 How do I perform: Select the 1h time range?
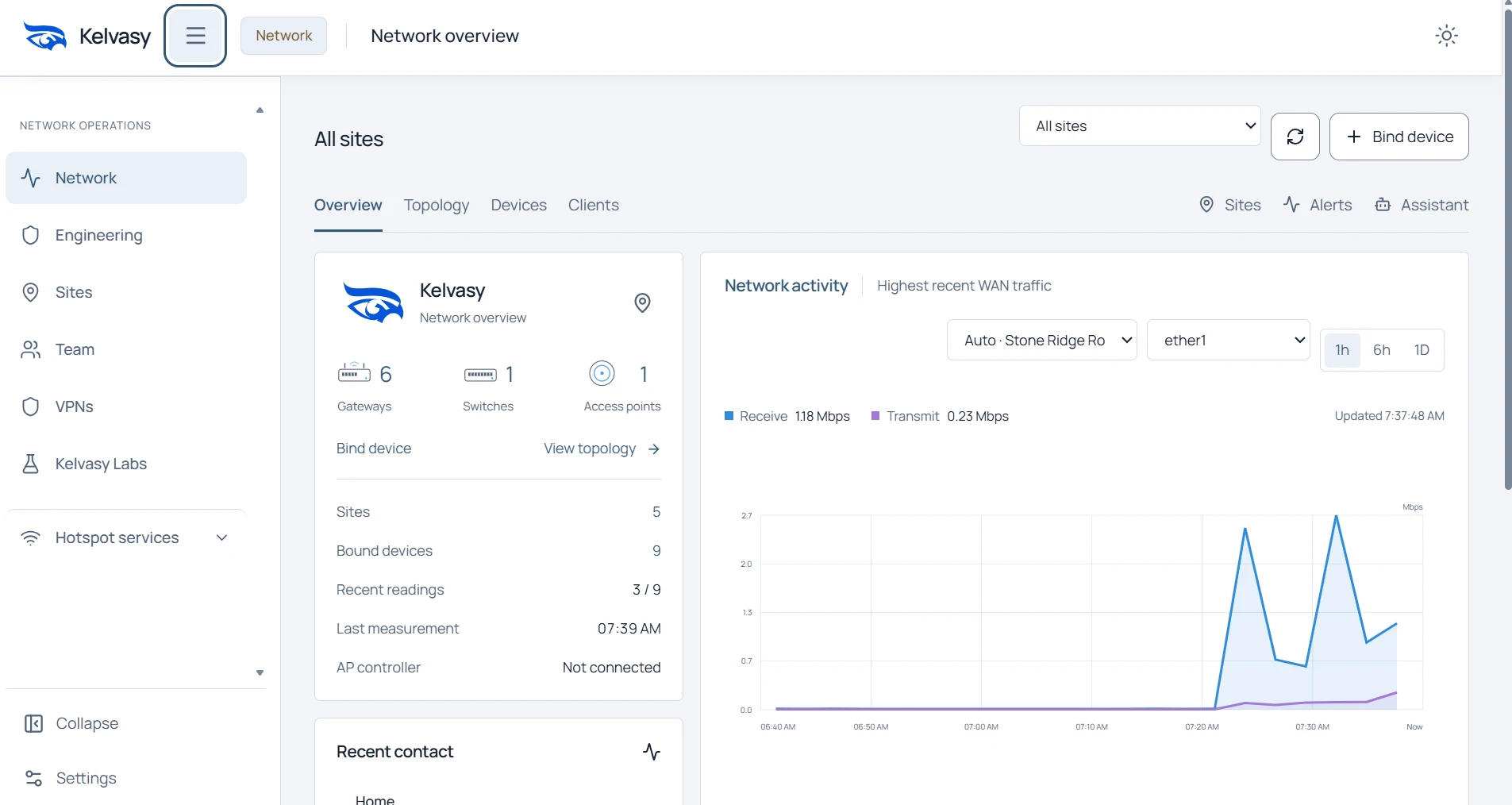click(1342, 350)
